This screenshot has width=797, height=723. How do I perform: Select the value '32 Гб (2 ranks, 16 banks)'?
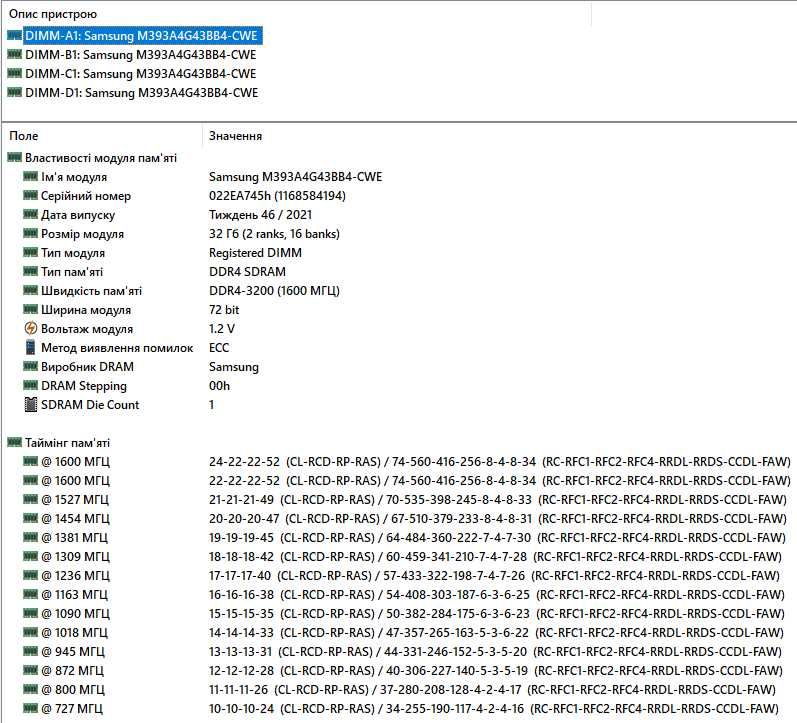pos(274,234)
